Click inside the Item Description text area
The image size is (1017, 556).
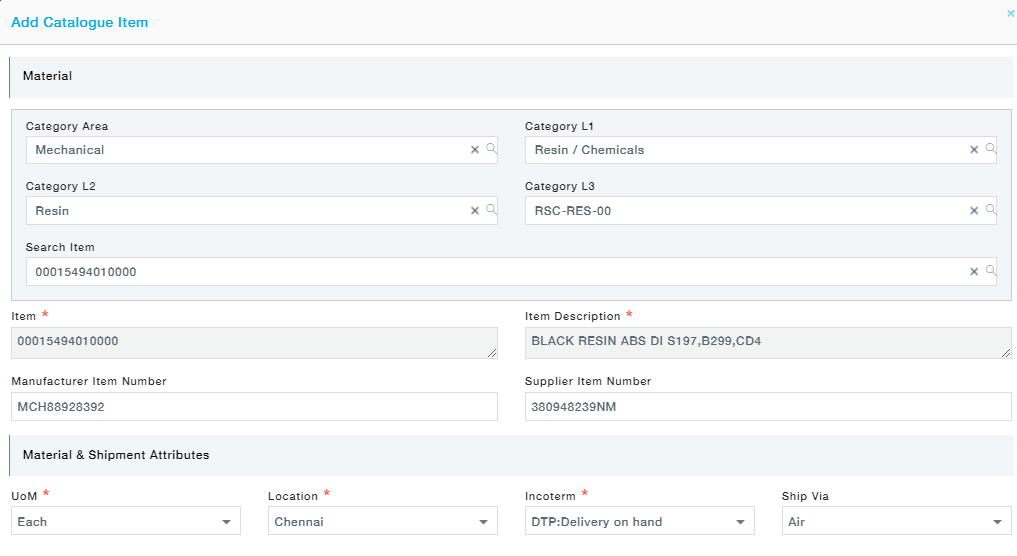[x=768, y=343]
